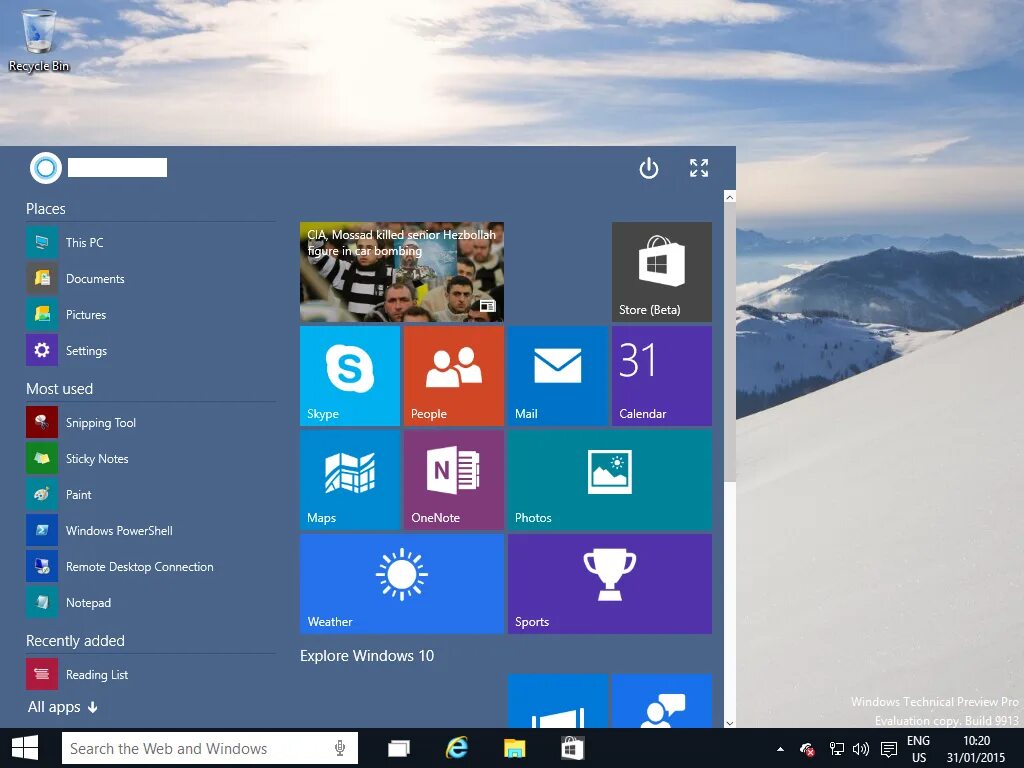The width and height of the screenshot is (1024, 768).
Task: Click the volume speaker icon
Action: coord(861,748)
